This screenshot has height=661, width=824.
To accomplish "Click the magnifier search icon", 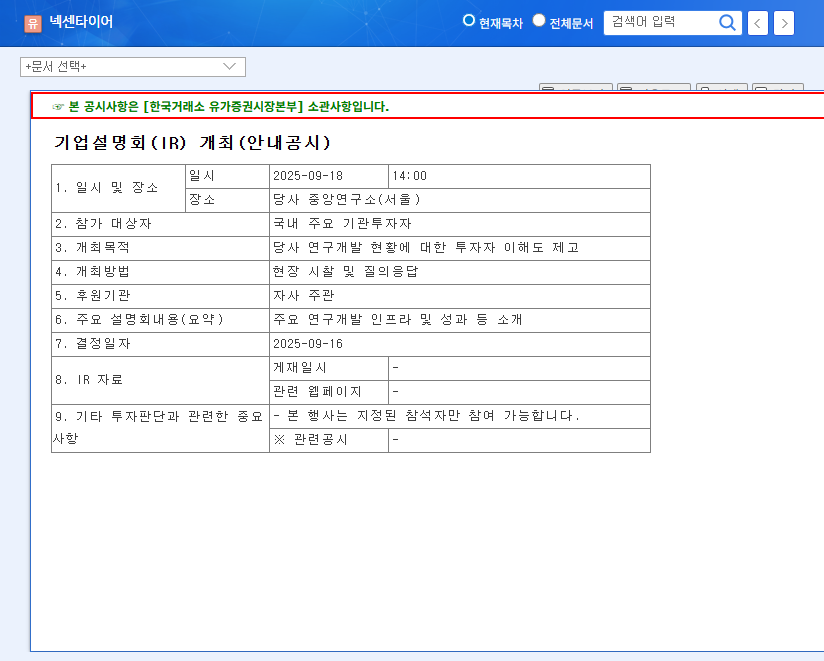I will 727,23.
